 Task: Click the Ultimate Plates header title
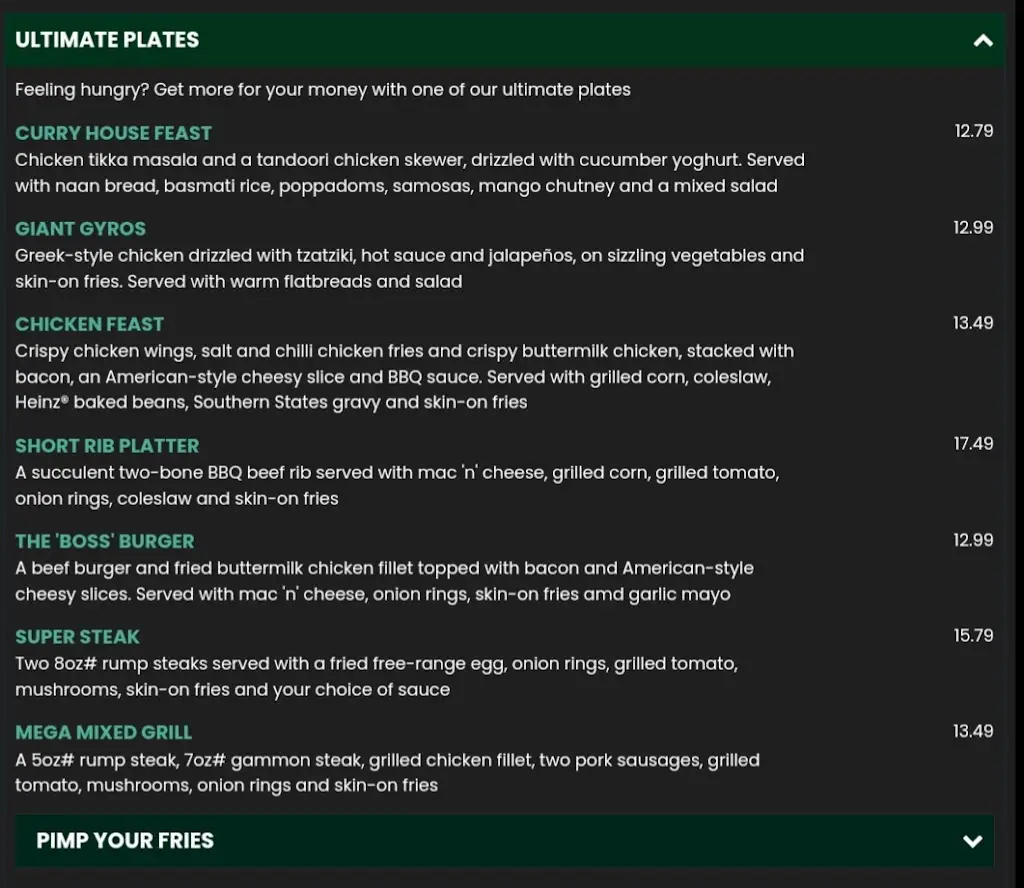coord(107,40)
